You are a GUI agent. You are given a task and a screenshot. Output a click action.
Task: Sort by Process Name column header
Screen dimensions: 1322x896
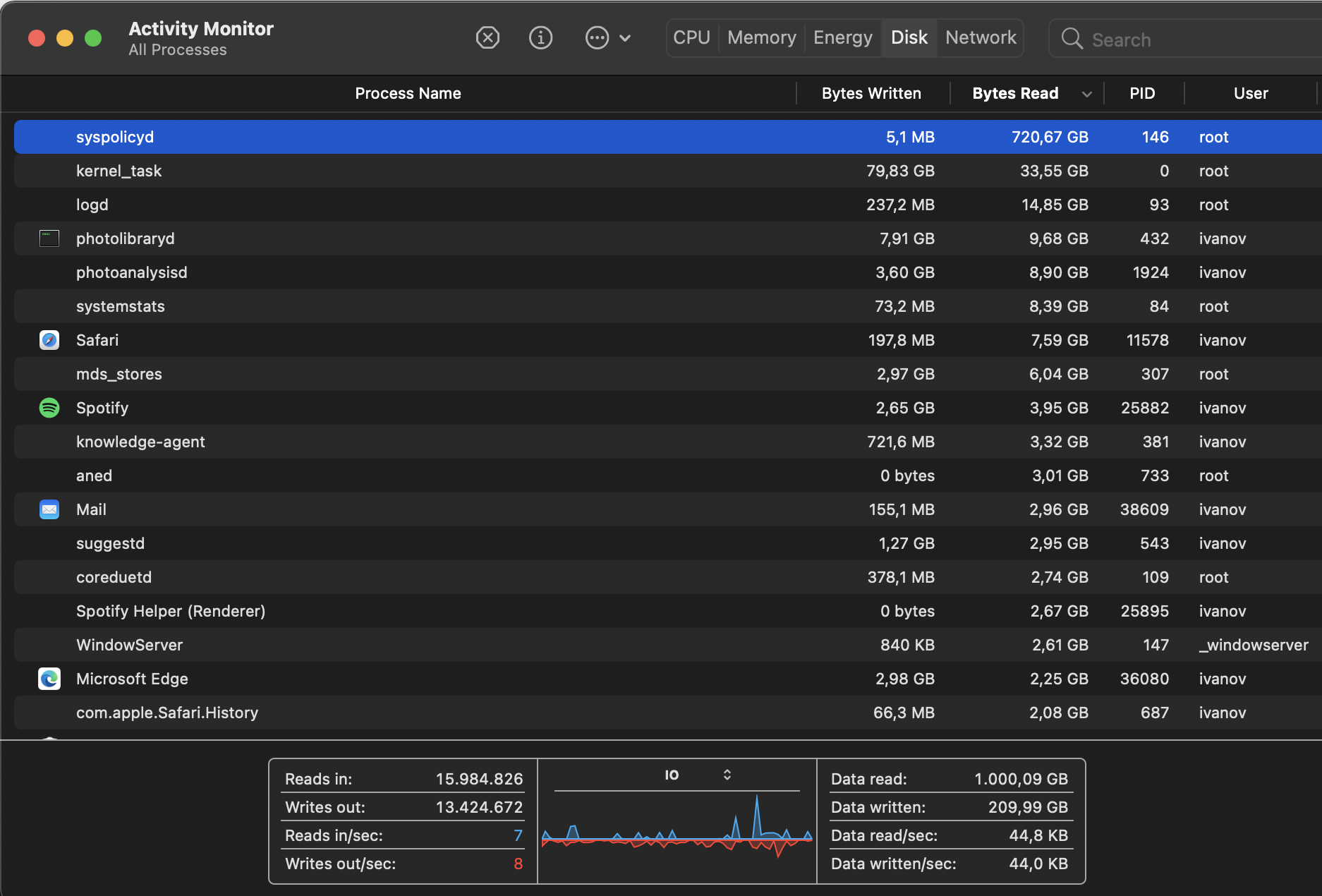pos(408,93)
